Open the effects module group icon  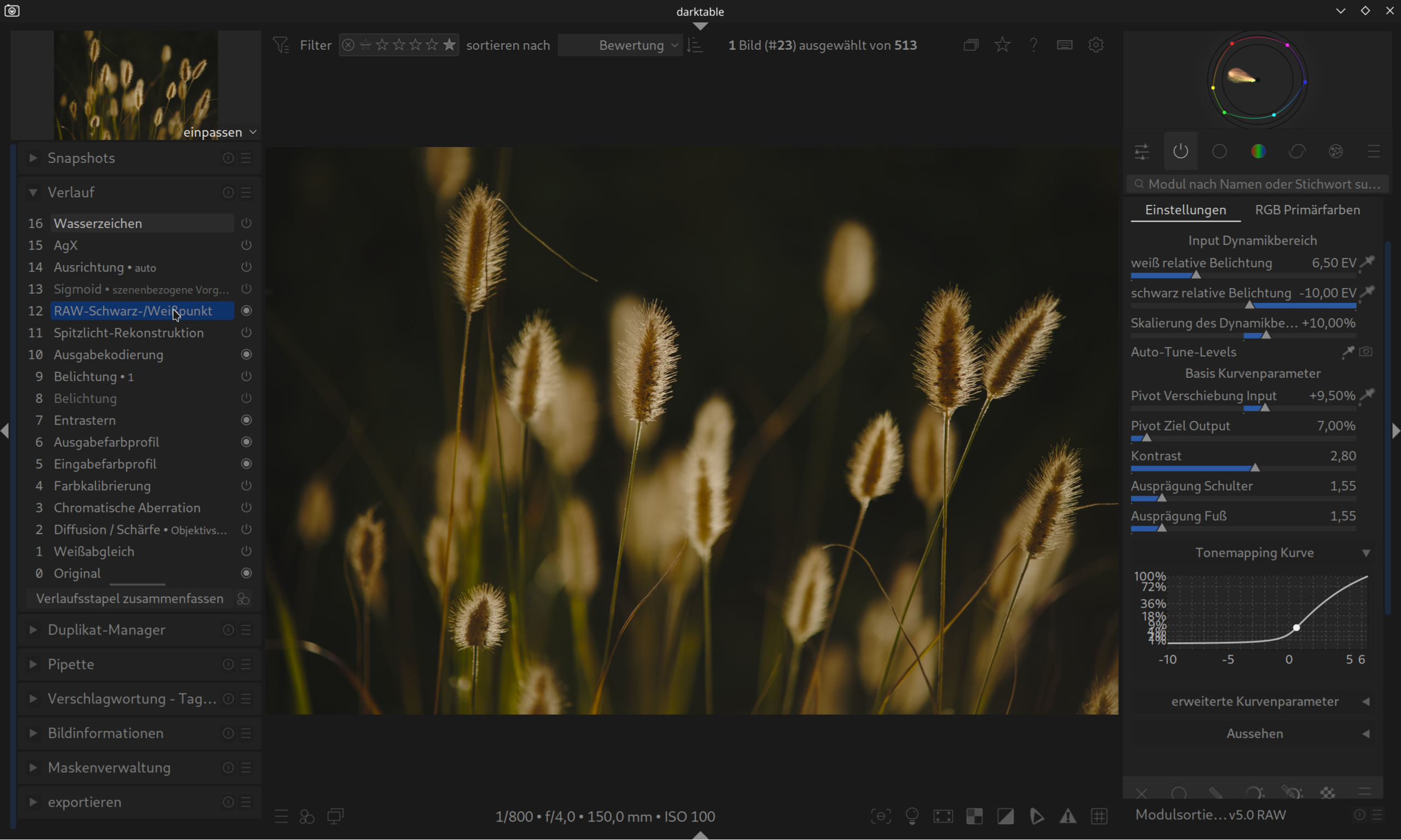point(1335,151)
